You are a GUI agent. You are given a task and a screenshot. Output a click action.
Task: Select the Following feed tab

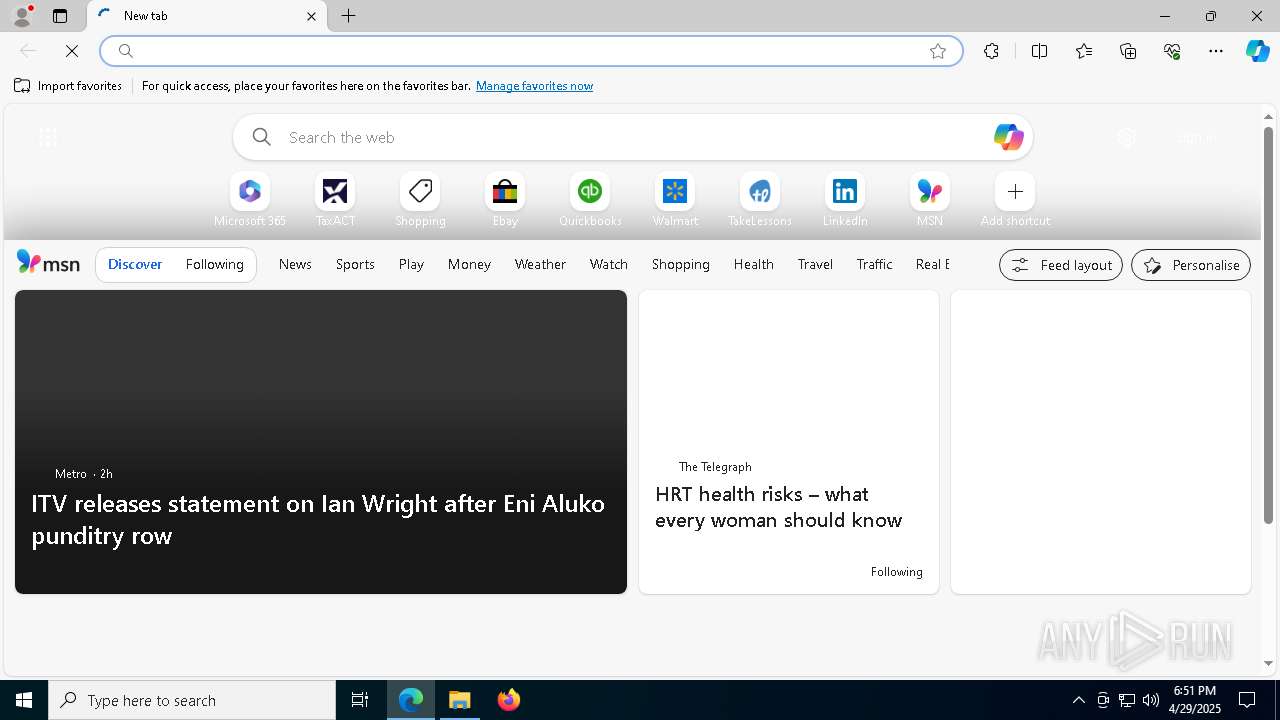tap(215, 264)
